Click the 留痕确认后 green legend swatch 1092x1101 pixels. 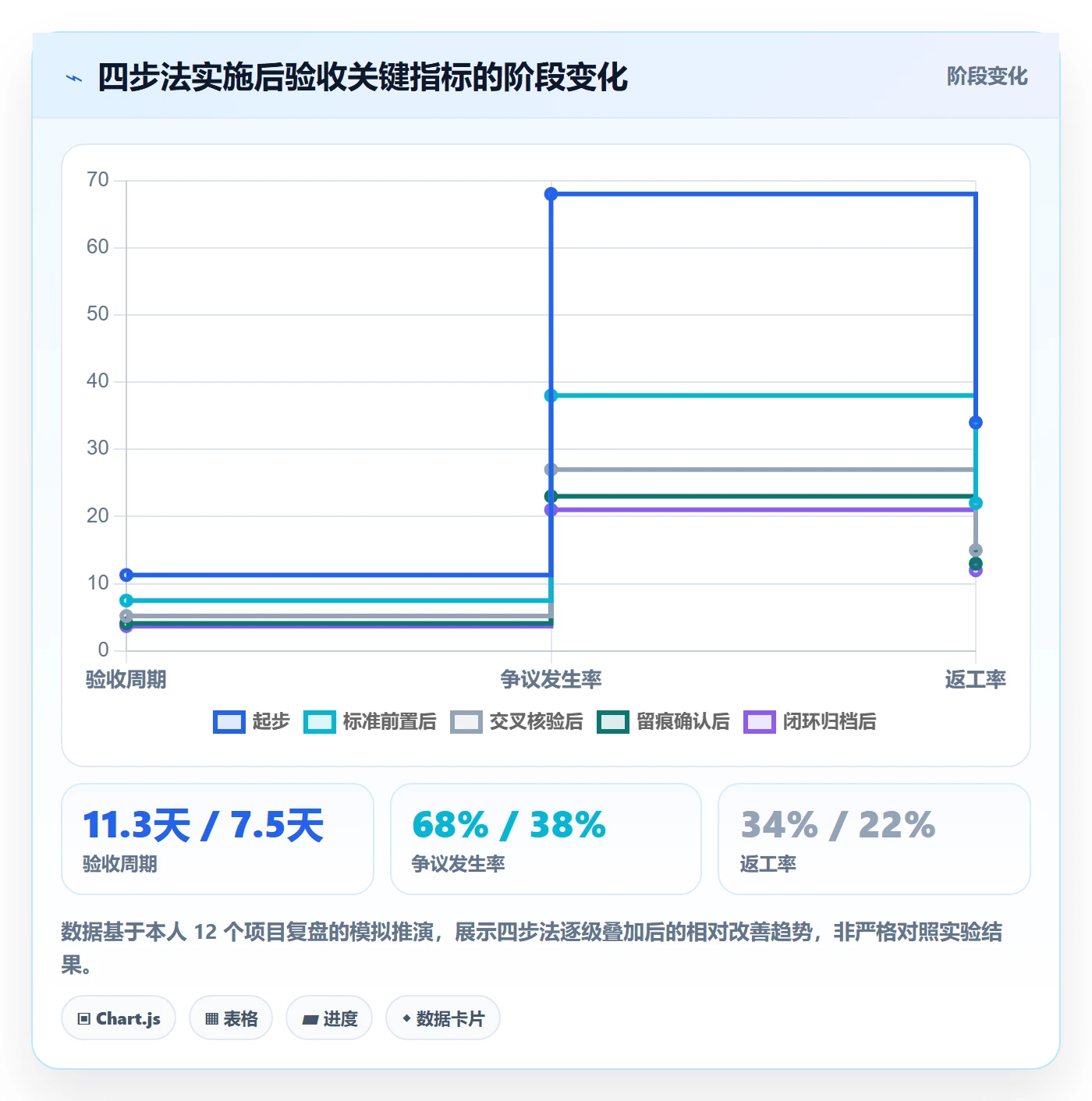click(x=613, y=722)
